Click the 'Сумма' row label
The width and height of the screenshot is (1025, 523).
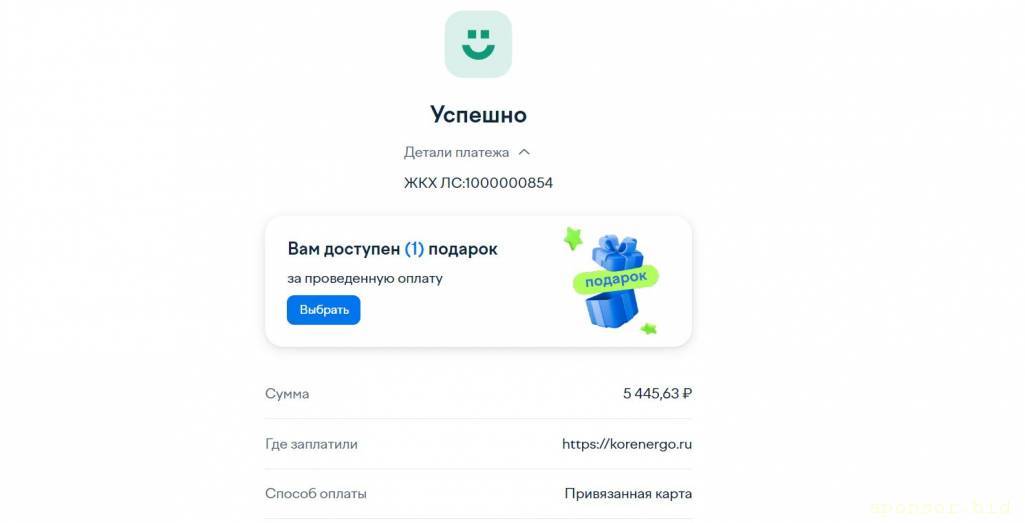pos(287,394)
